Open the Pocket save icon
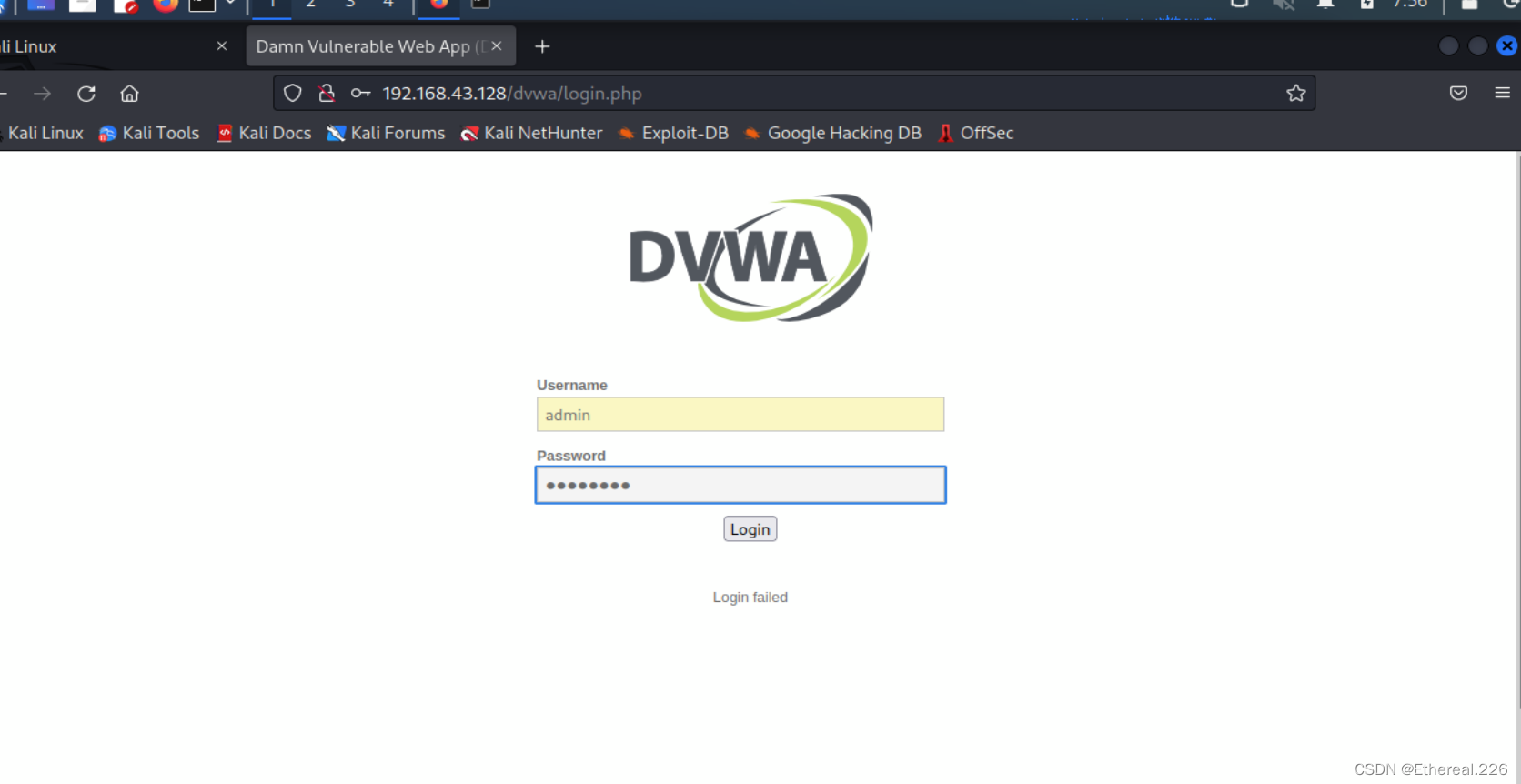Screen dimensions: 1521x784 coord(1458,93)
